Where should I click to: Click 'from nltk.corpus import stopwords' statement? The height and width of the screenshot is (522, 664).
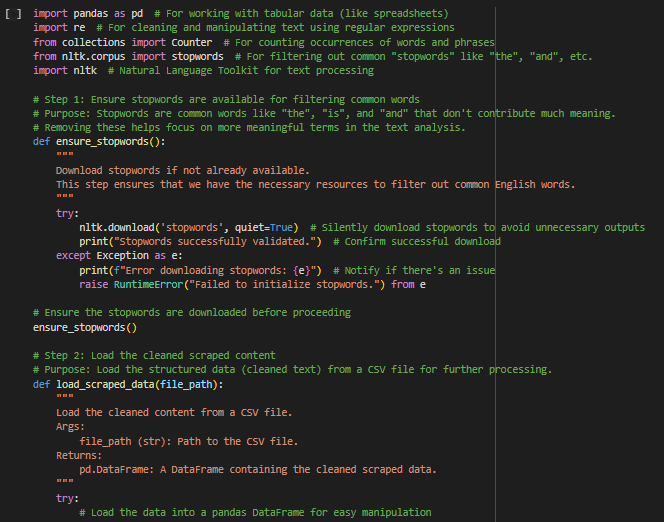click(128, 56)
